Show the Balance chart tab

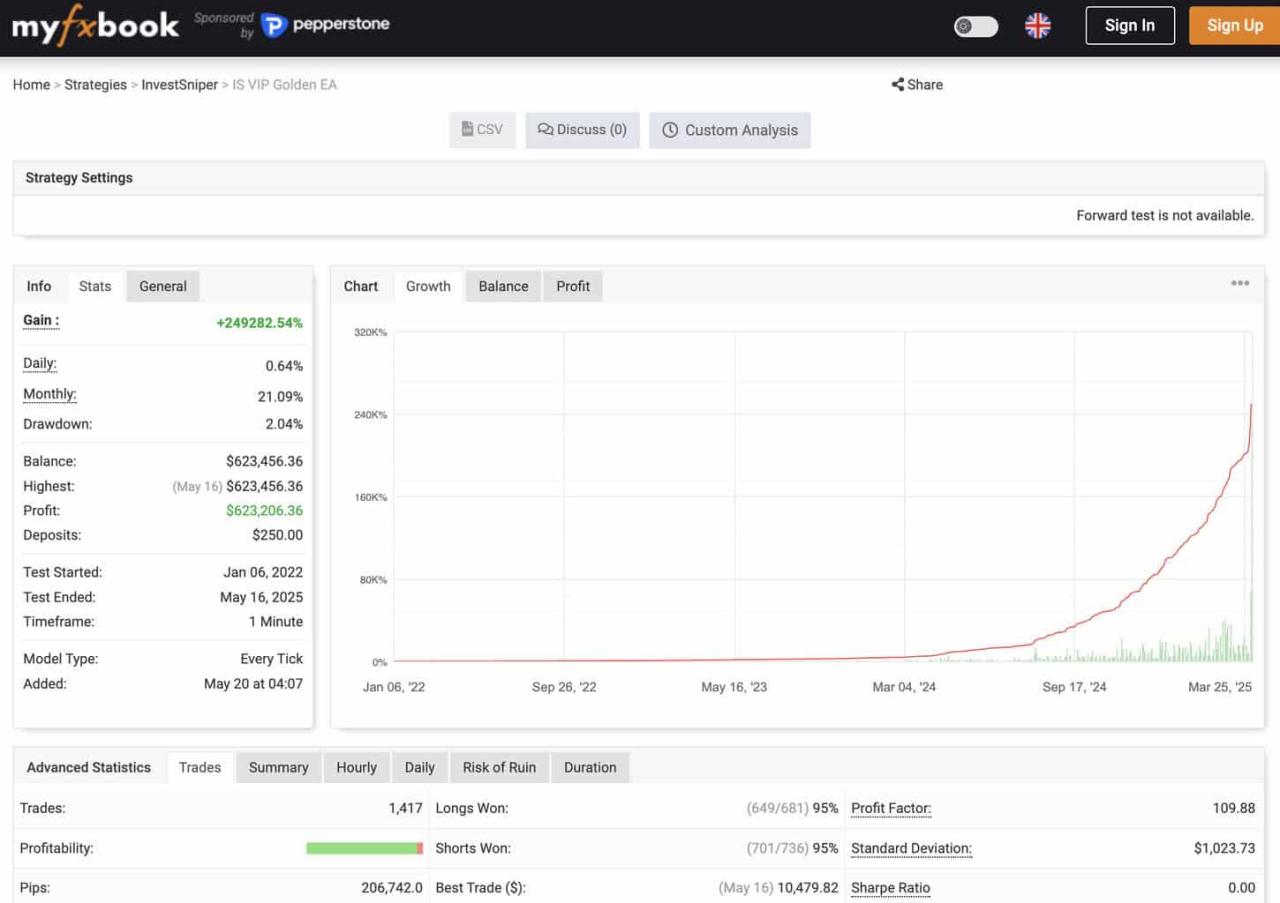tap(503, 286)
